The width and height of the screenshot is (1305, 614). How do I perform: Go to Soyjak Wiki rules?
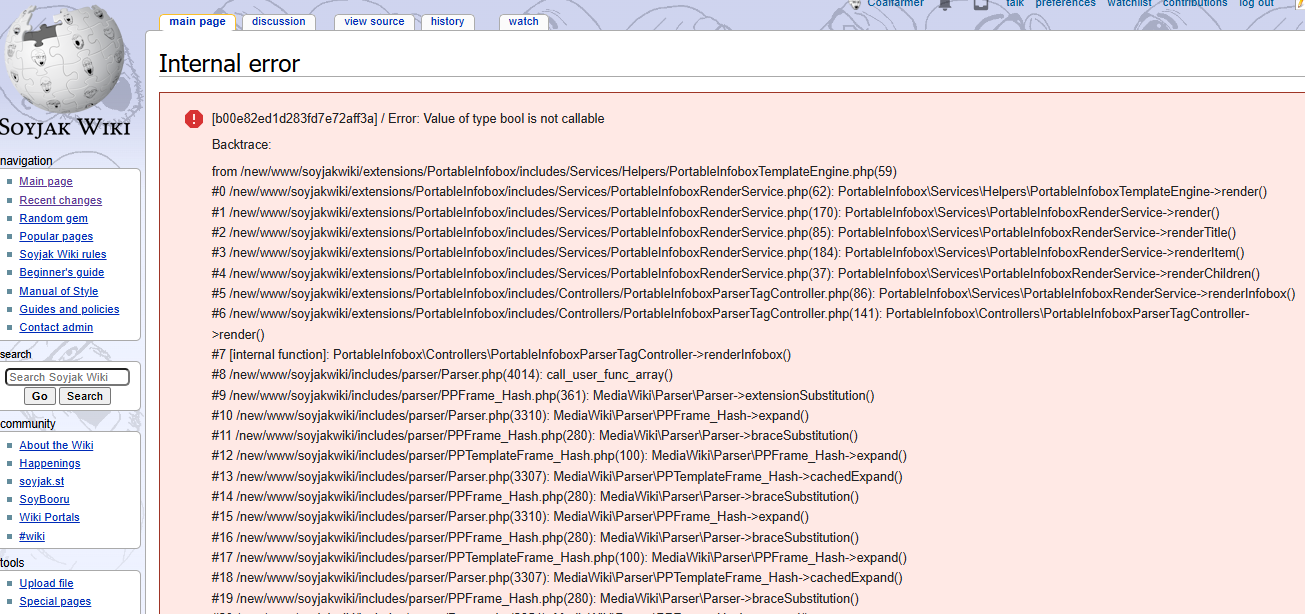62,254
